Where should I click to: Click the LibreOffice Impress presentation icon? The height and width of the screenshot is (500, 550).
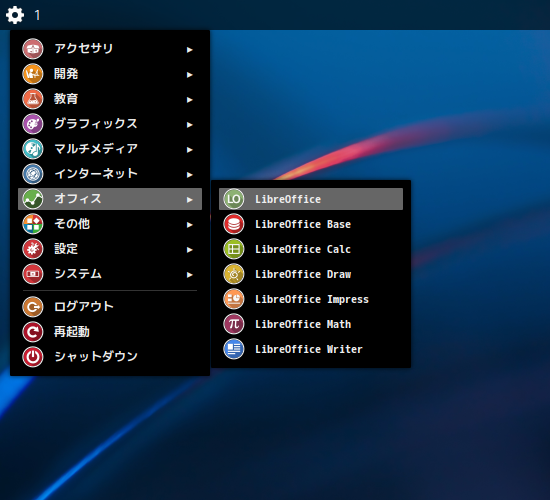234,299
